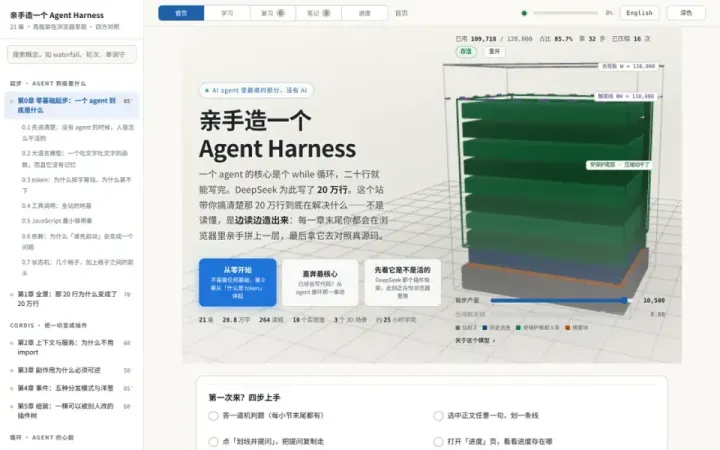This screenshot has height=450, width=720.
Task: Check 点「划线并提问」 step circle
Action: click(213, 442)
